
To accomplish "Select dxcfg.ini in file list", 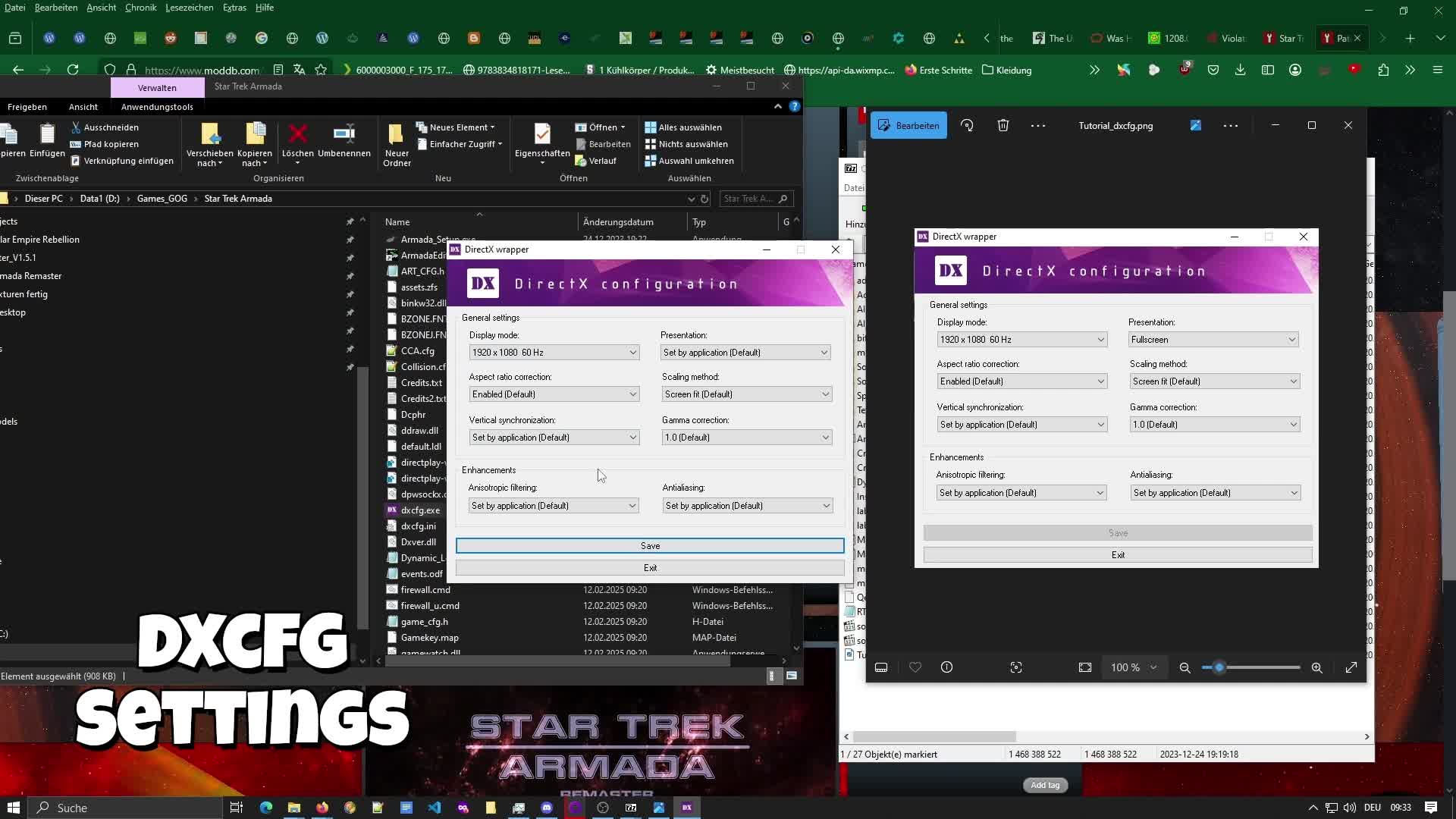I will (x=418, y=526).
